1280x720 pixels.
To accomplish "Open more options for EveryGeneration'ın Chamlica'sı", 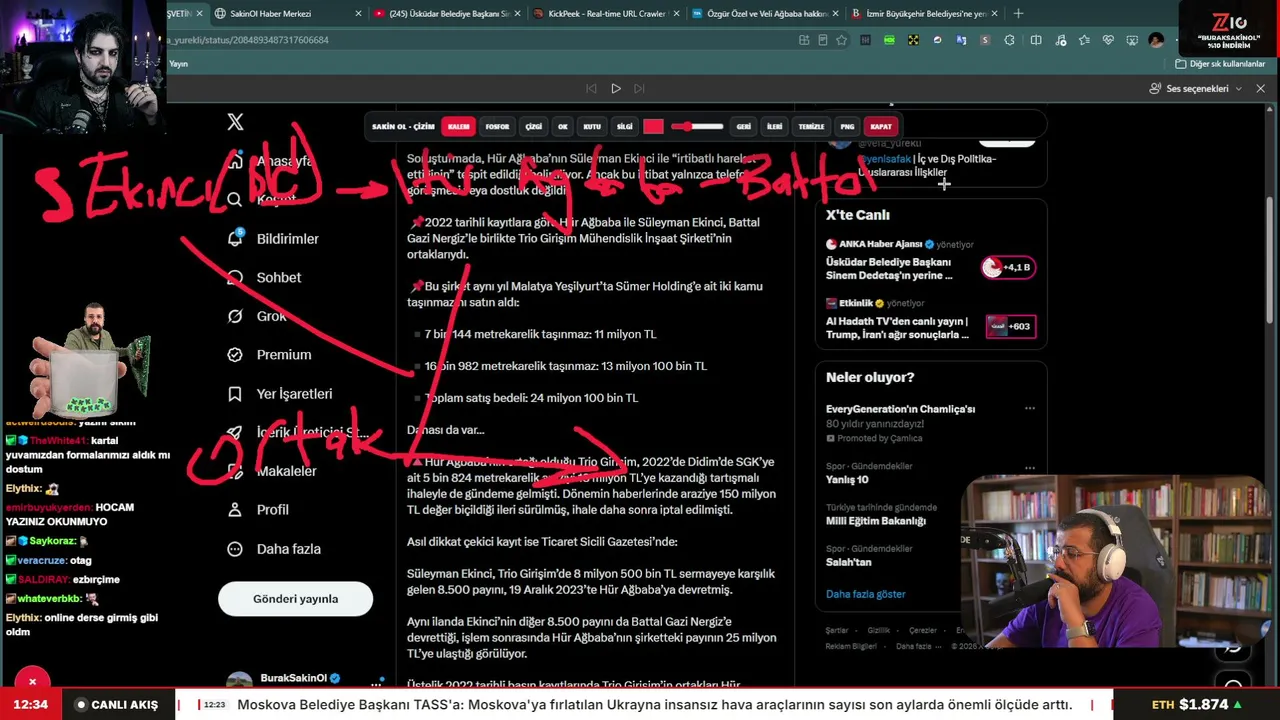I will (1030, 409).
